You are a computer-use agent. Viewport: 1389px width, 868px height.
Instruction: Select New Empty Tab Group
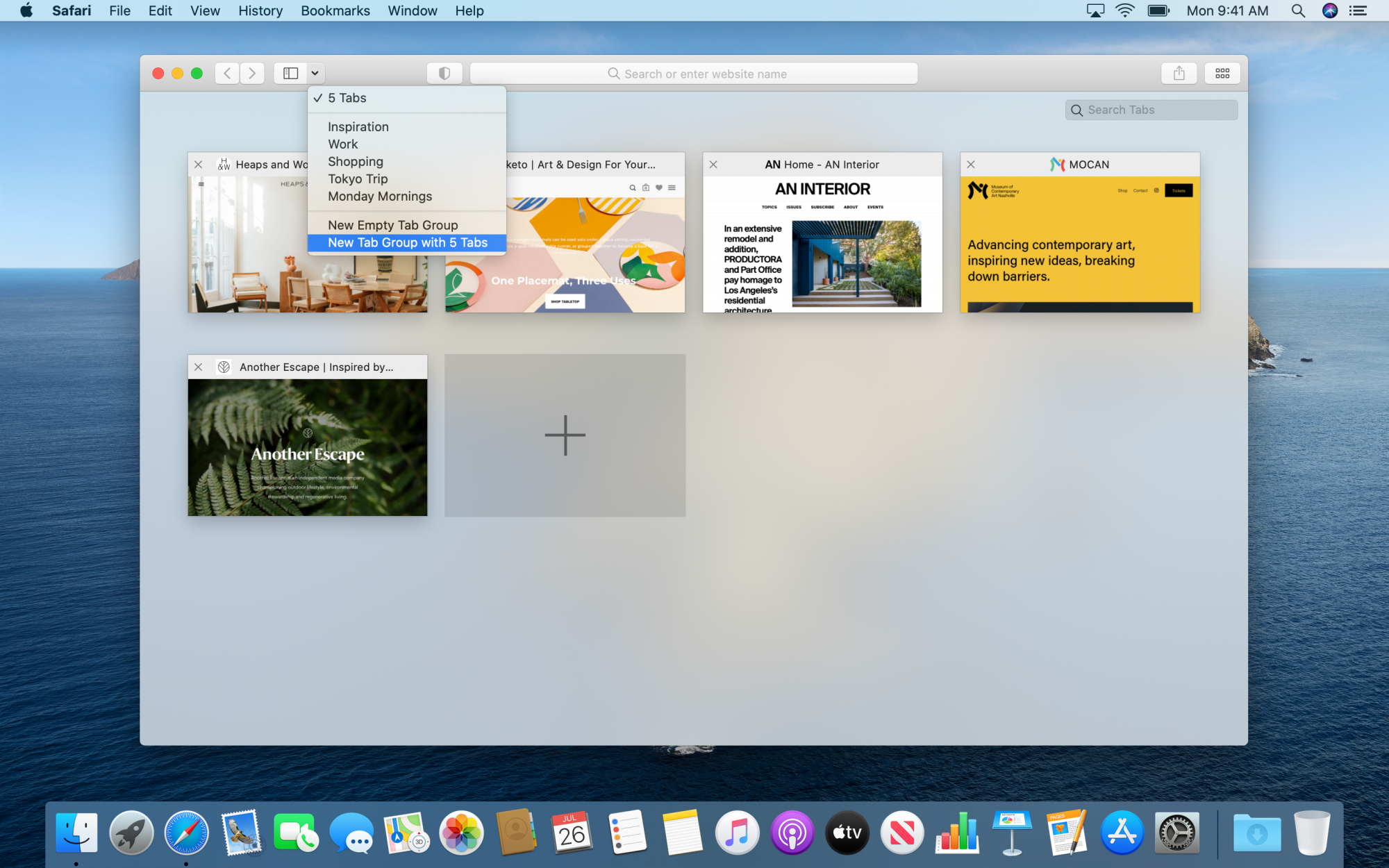tap(392, 225)
